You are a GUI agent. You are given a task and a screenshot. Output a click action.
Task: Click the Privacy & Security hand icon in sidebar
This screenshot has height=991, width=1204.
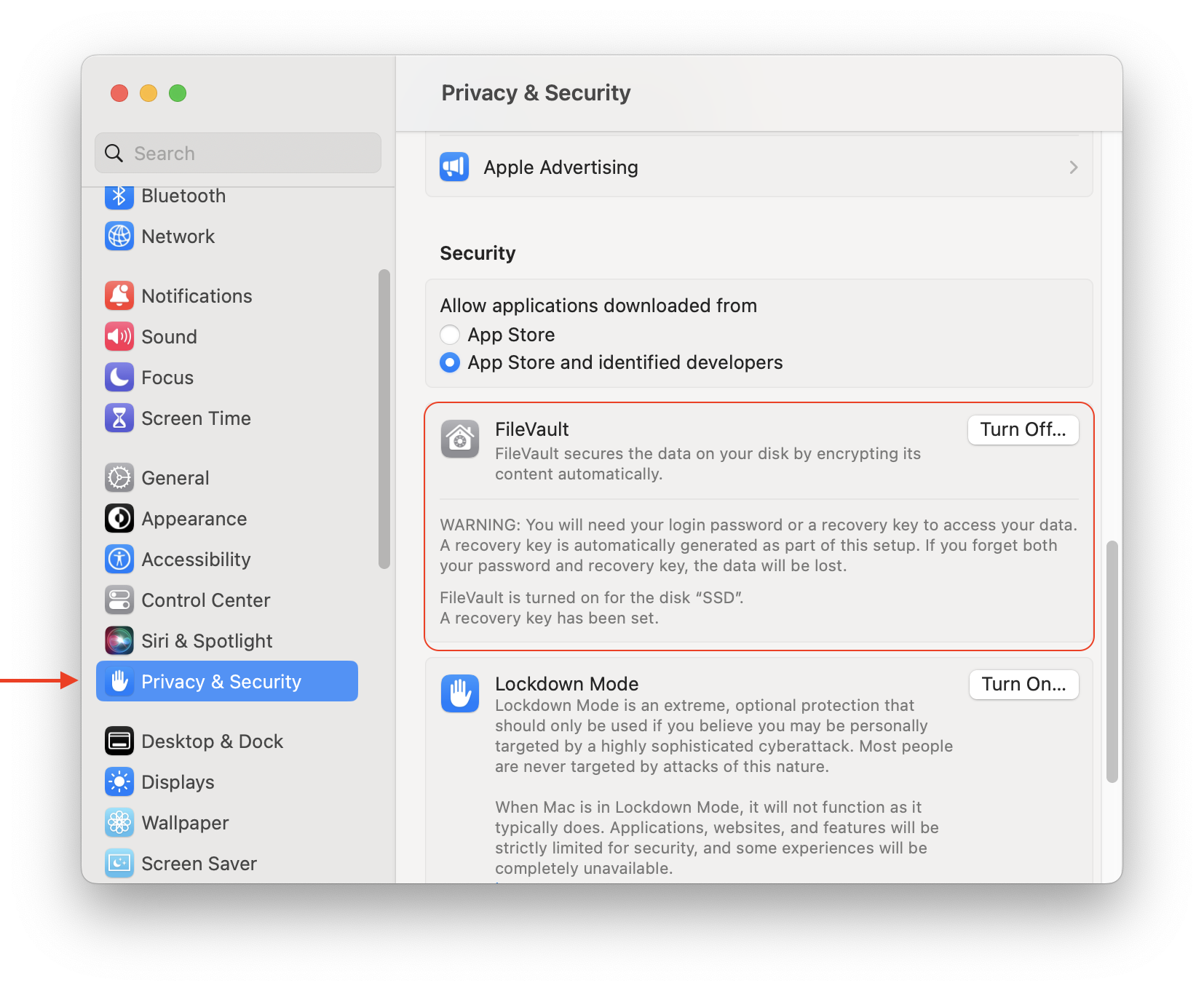pos(119,682)
